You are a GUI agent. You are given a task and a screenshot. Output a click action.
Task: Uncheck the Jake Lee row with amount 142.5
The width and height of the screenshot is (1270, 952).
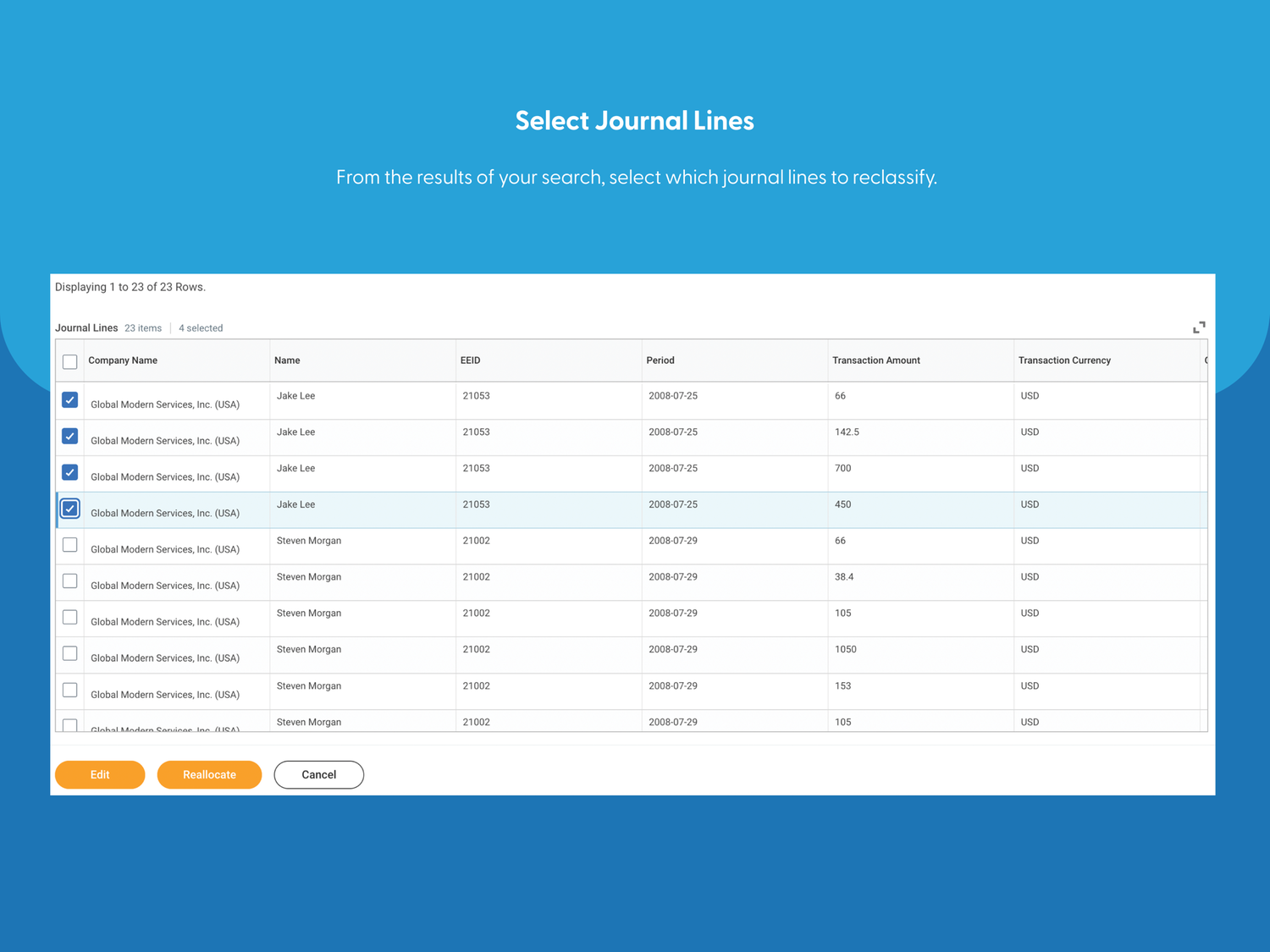[x=69, y=436]
